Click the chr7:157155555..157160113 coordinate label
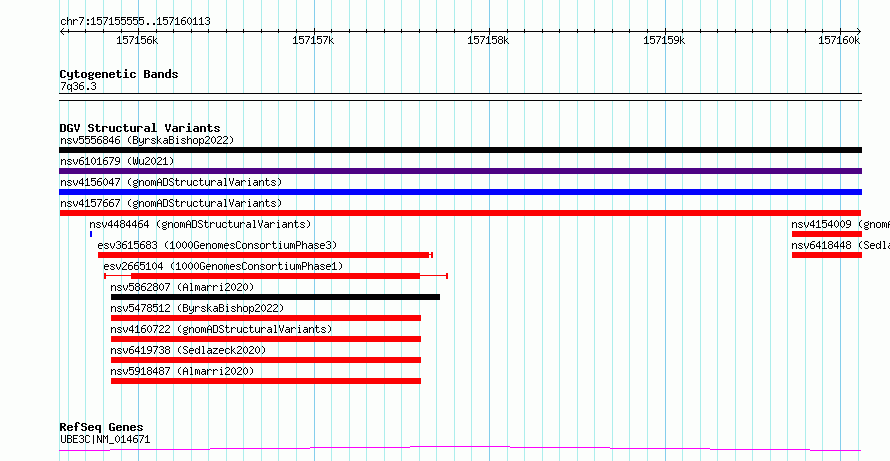The height and width of the screenshot is (461, 890). [135, 22]
